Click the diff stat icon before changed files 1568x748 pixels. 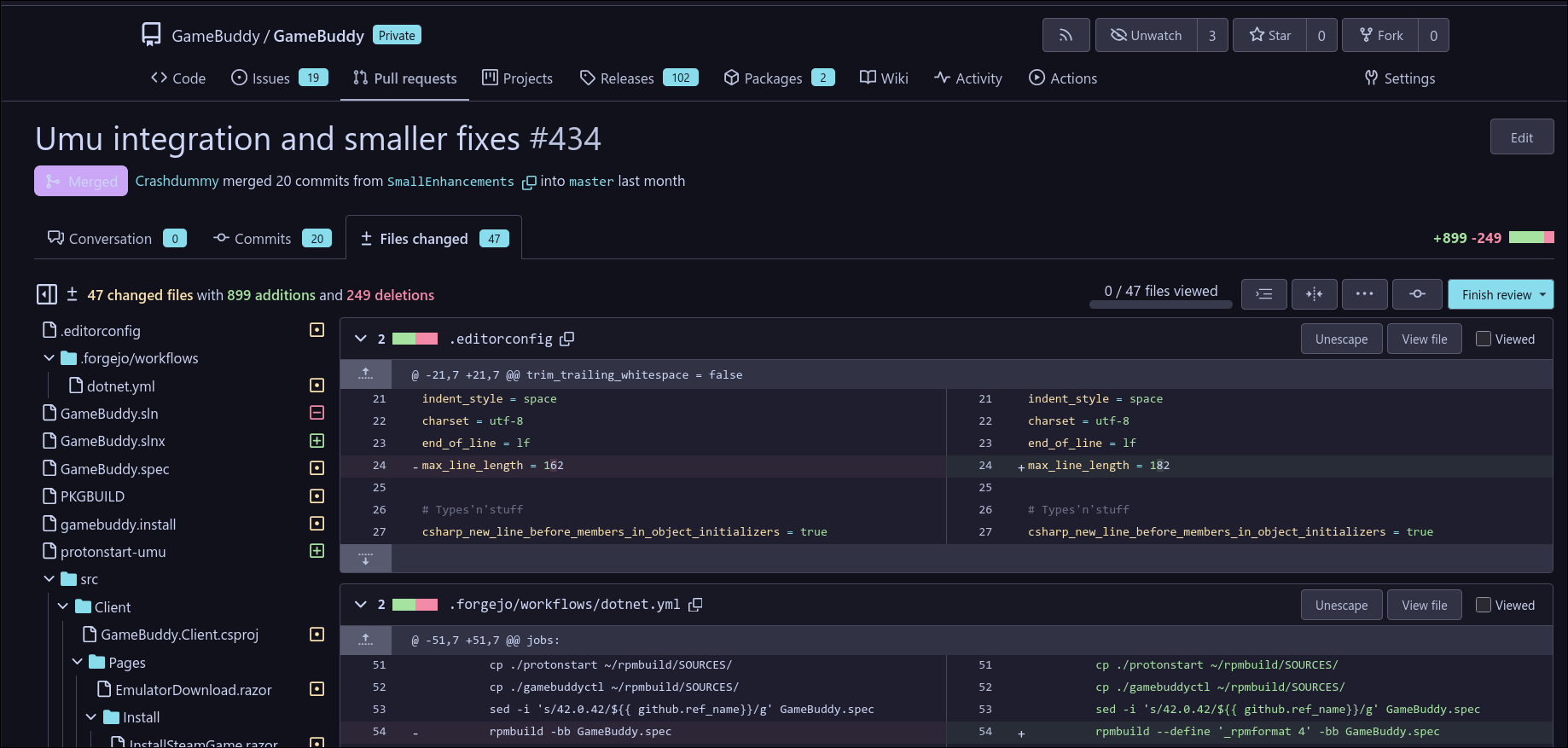[x=72, y=294]
